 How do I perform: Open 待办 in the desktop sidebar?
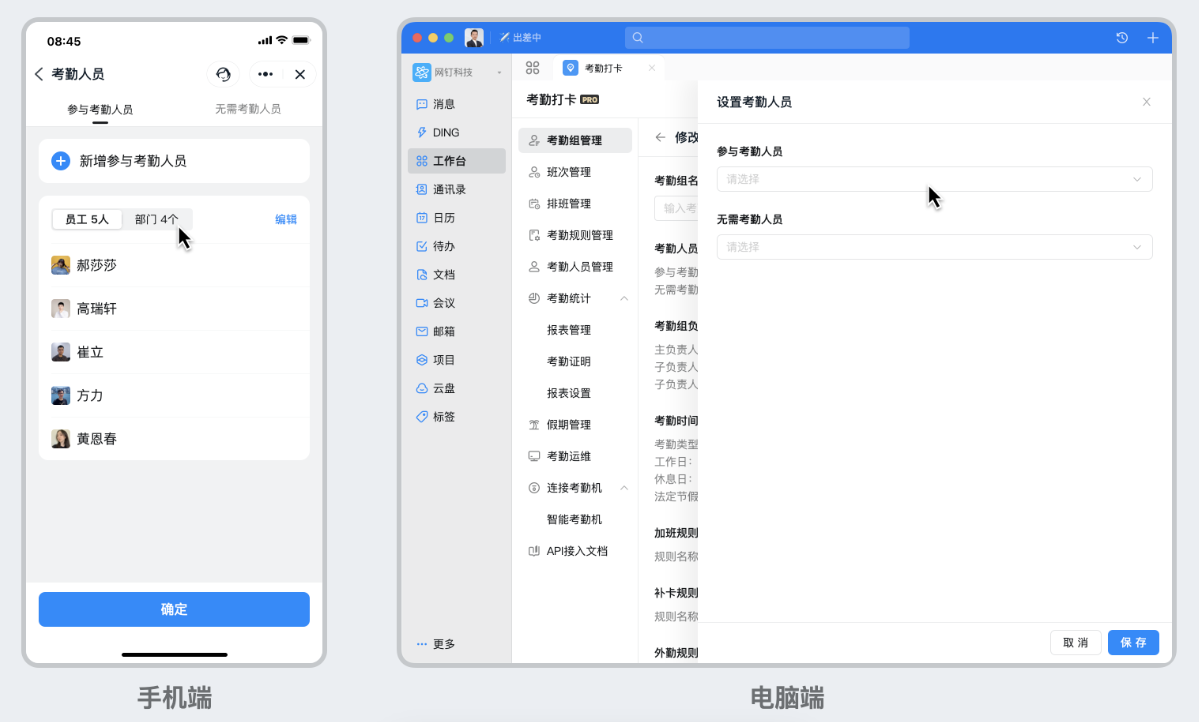[x=457, y=246]
